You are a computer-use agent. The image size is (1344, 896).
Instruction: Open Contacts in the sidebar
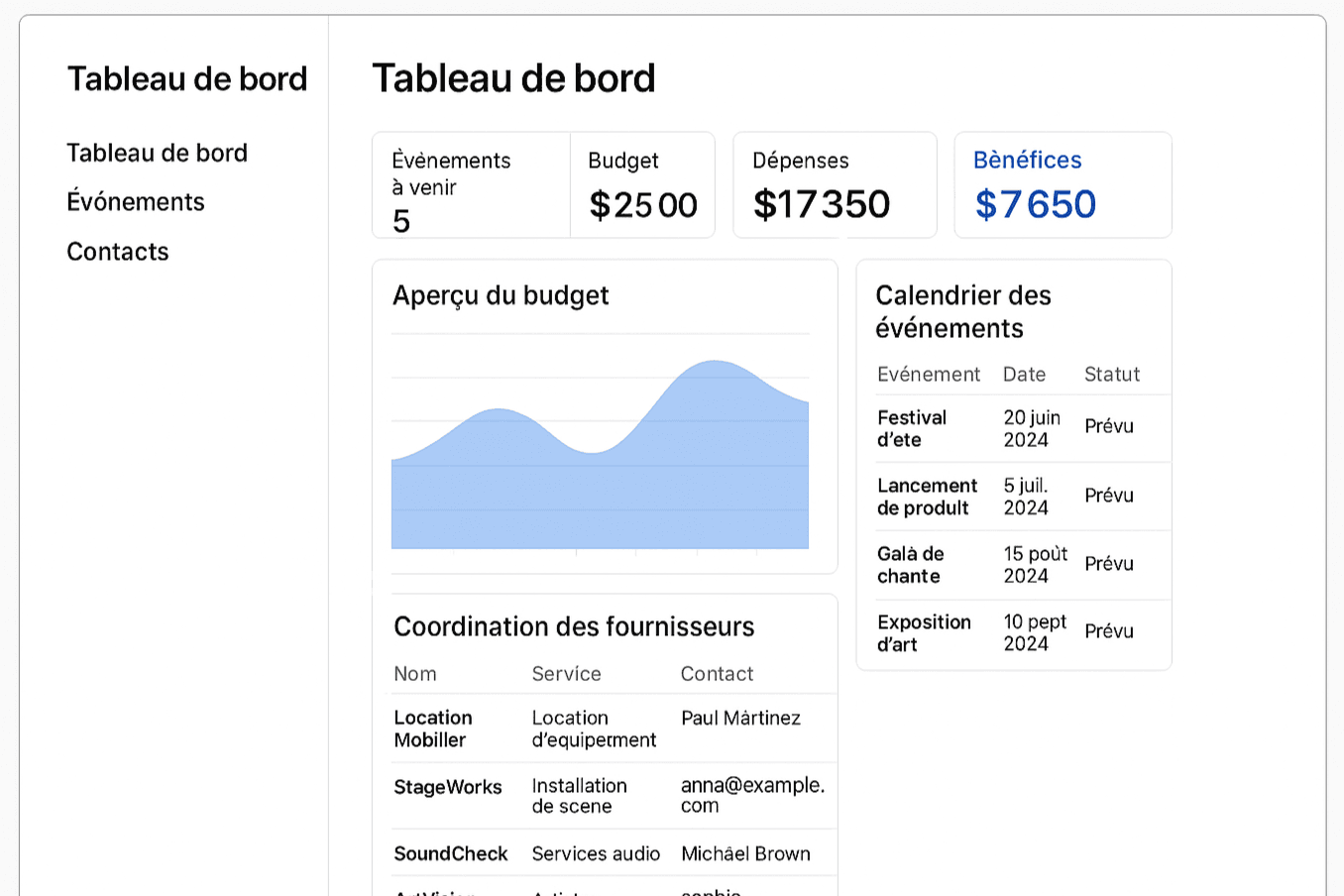tap(118, 252)
